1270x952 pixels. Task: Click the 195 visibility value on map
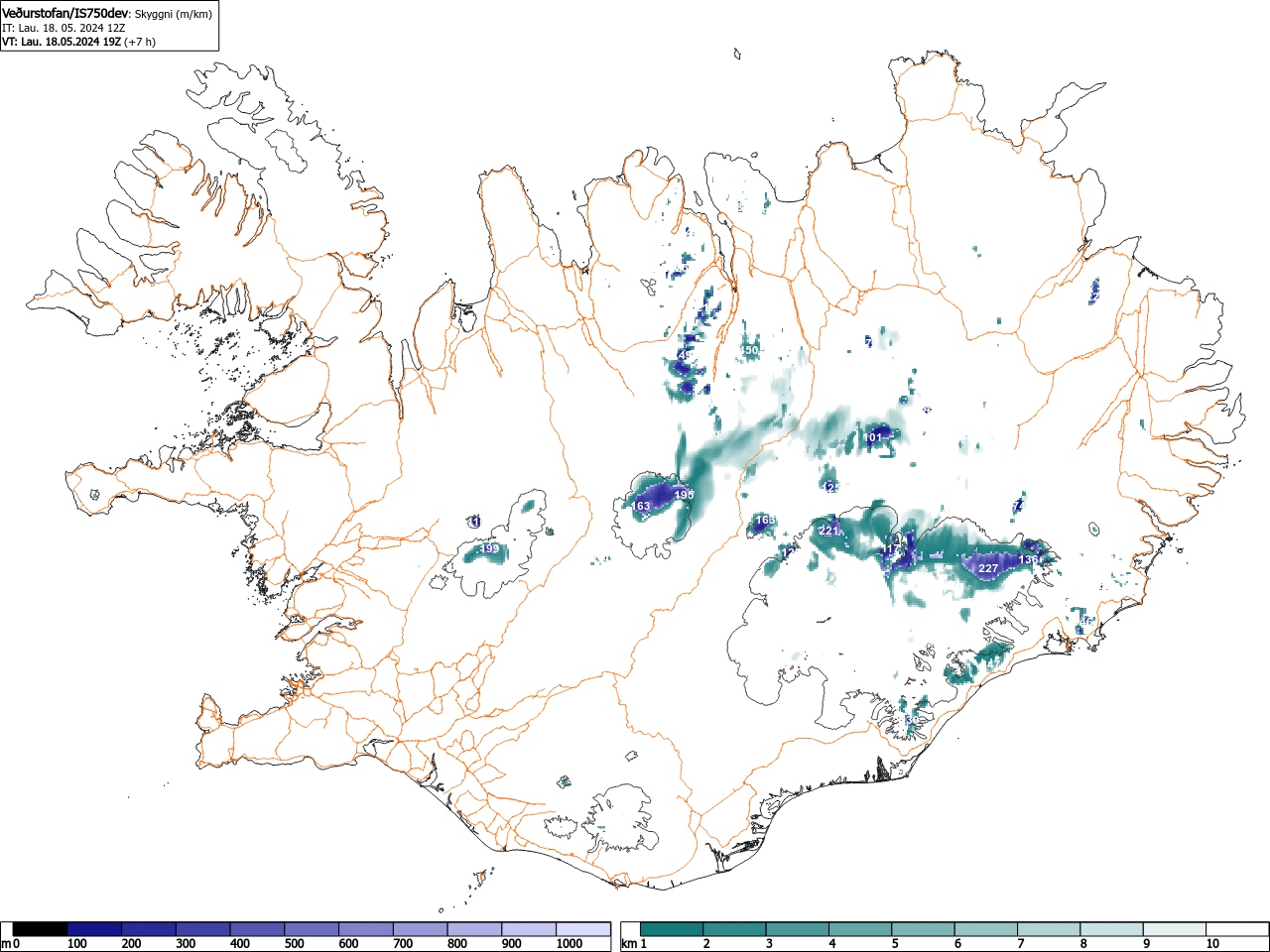pos(684,494)
